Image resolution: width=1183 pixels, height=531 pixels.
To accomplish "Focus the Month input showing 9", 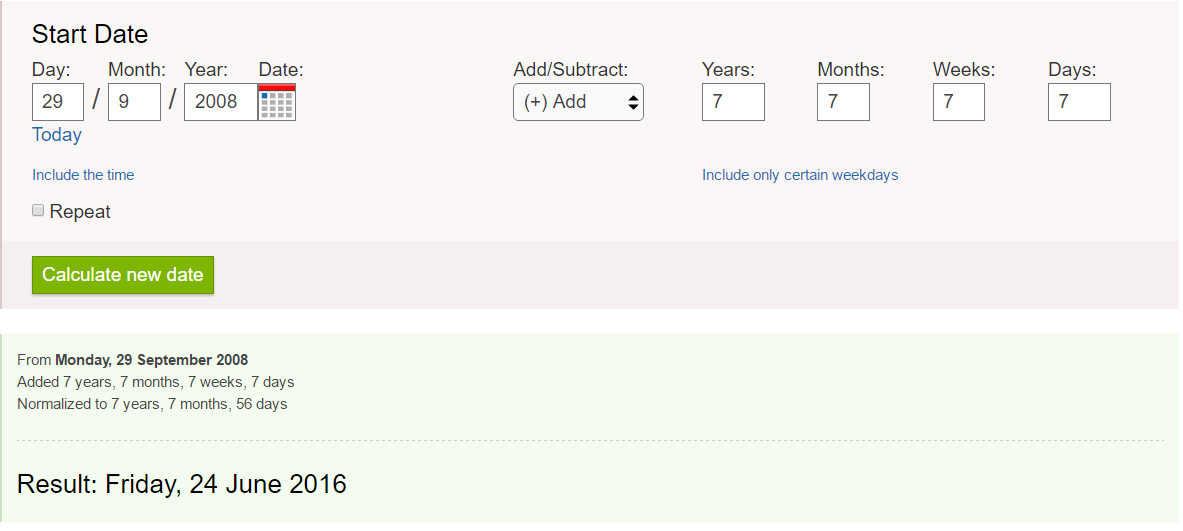I will click(134, 102).
